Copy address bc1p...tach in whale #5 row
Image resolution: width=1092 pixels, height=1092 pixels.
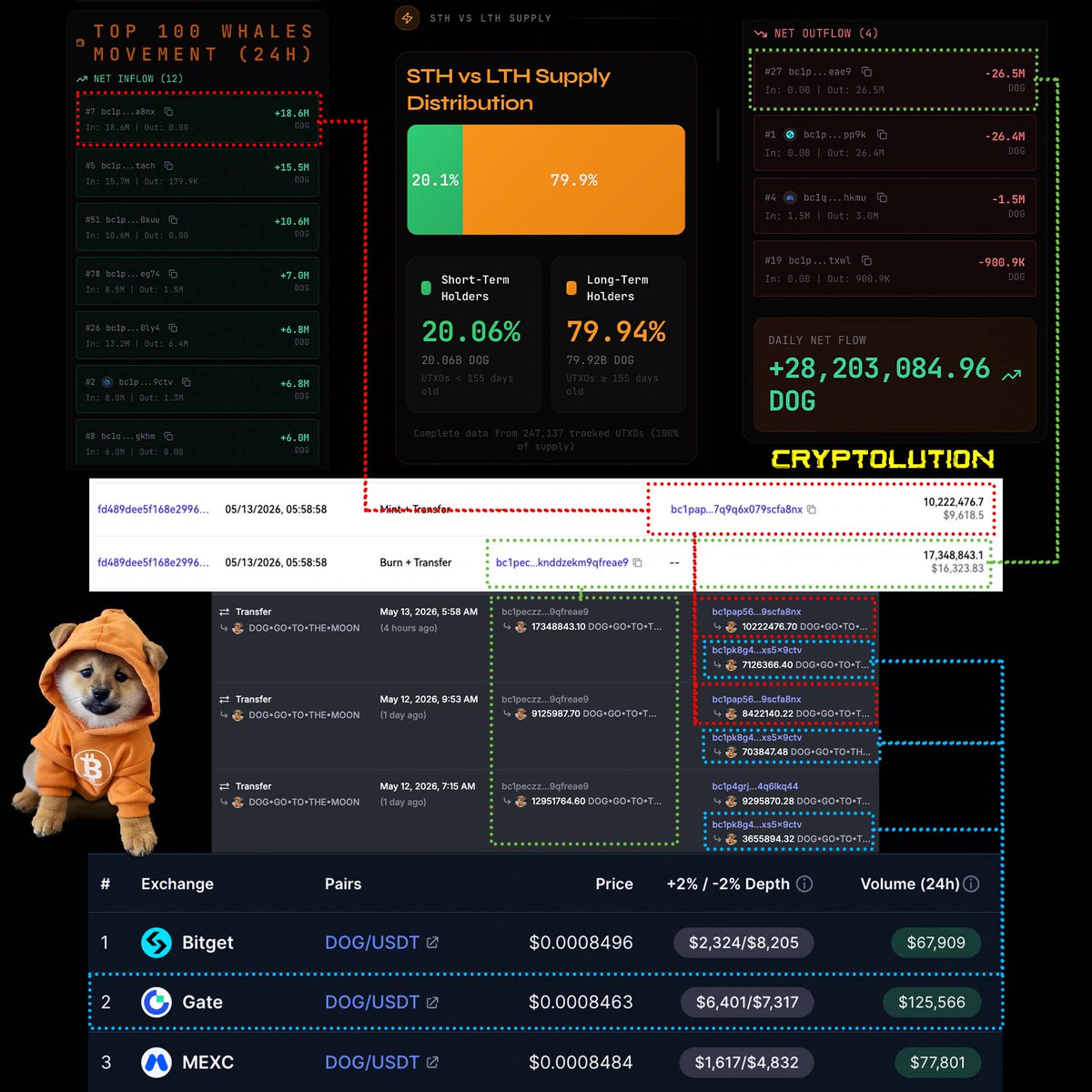click(168, 166)
